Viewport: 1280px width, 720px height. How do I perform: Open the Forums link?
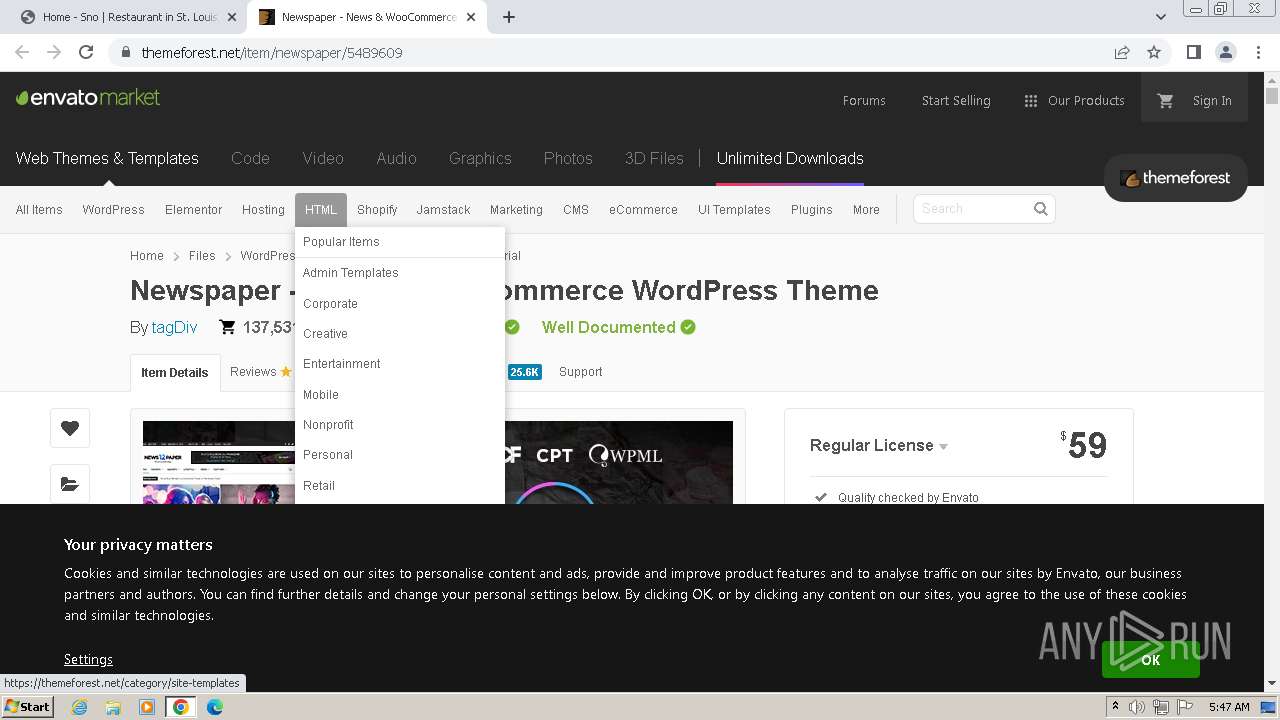pos(864,100)
